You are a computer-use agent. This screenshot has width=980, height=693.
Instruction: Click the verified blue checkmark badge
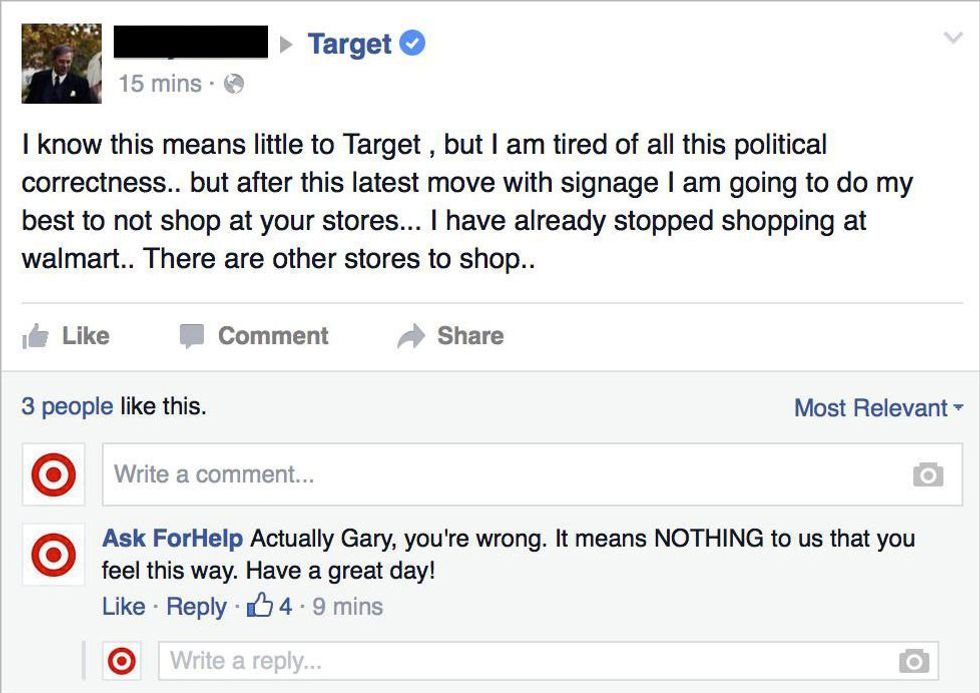(x=412, y=43)
